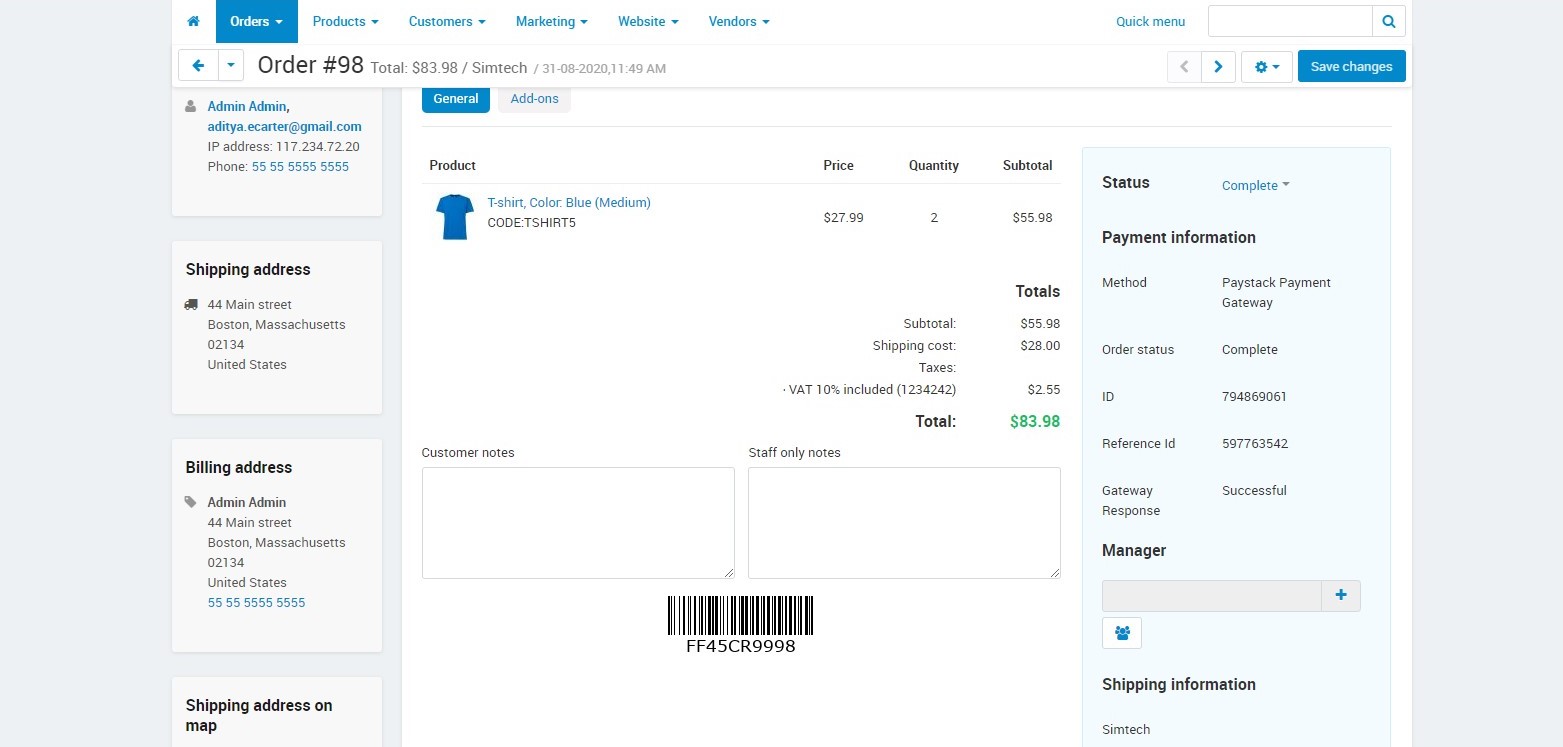Image resolution: width=1563 pixels, height=747 pixels.
Task: Click the product price $27.99
Action: pyautogui.click(x=843, y=217)
